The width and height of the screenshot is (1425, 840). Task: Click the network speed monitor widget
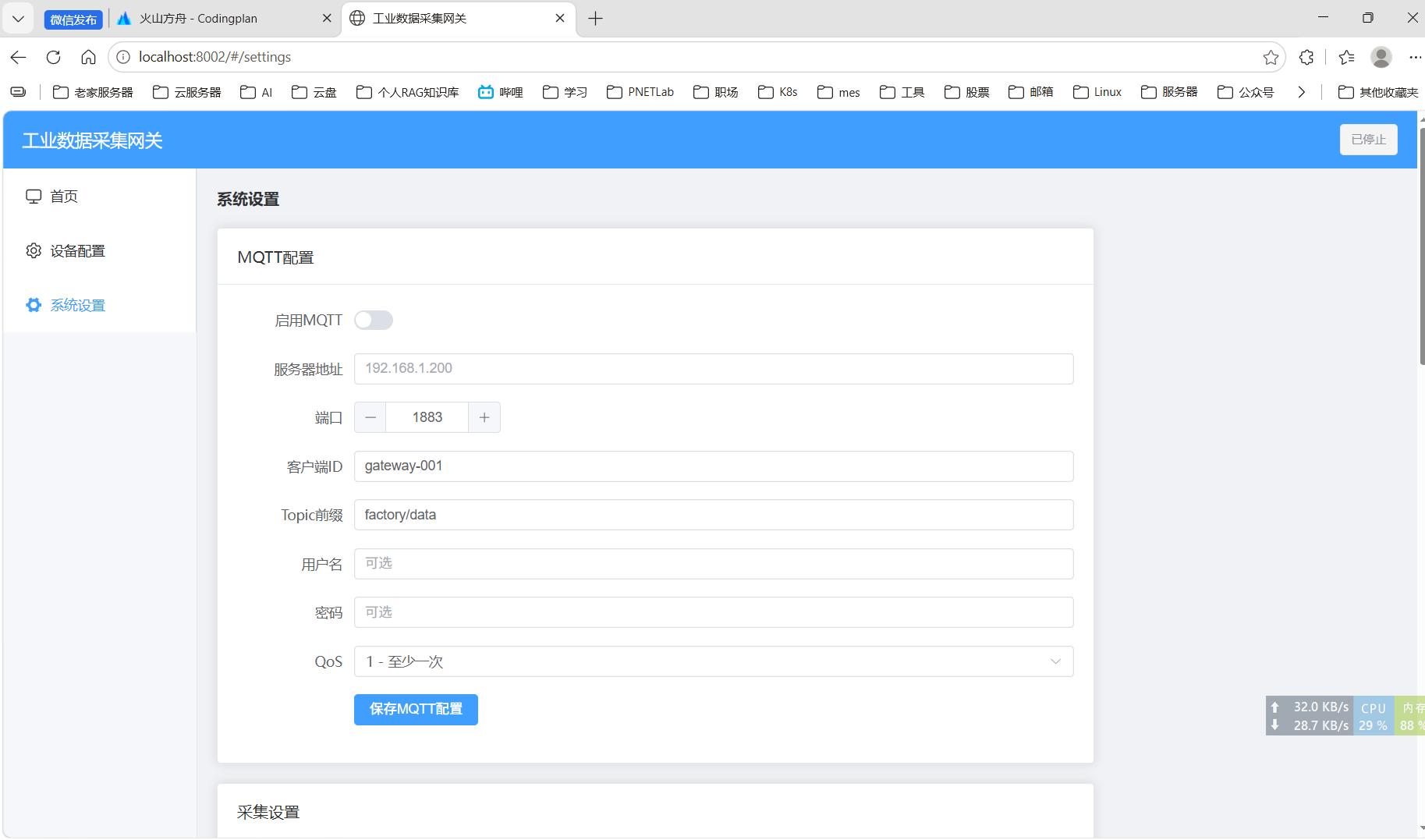point(1310,716)
